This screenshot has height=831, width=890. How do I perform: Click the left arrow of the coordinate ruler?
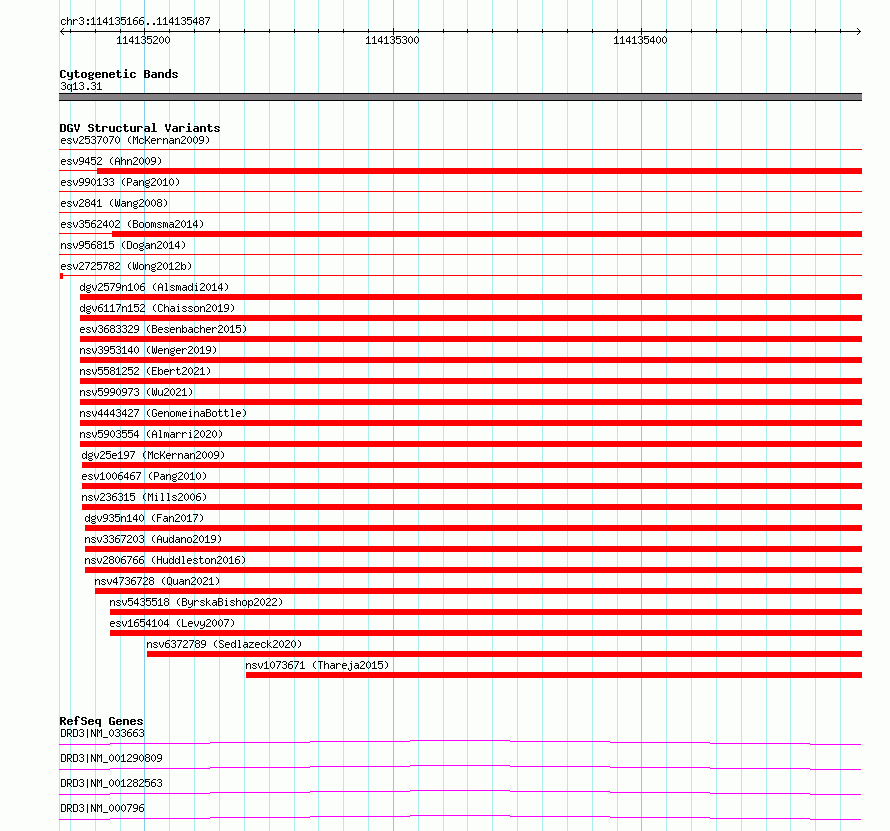[x=62, y=31]
